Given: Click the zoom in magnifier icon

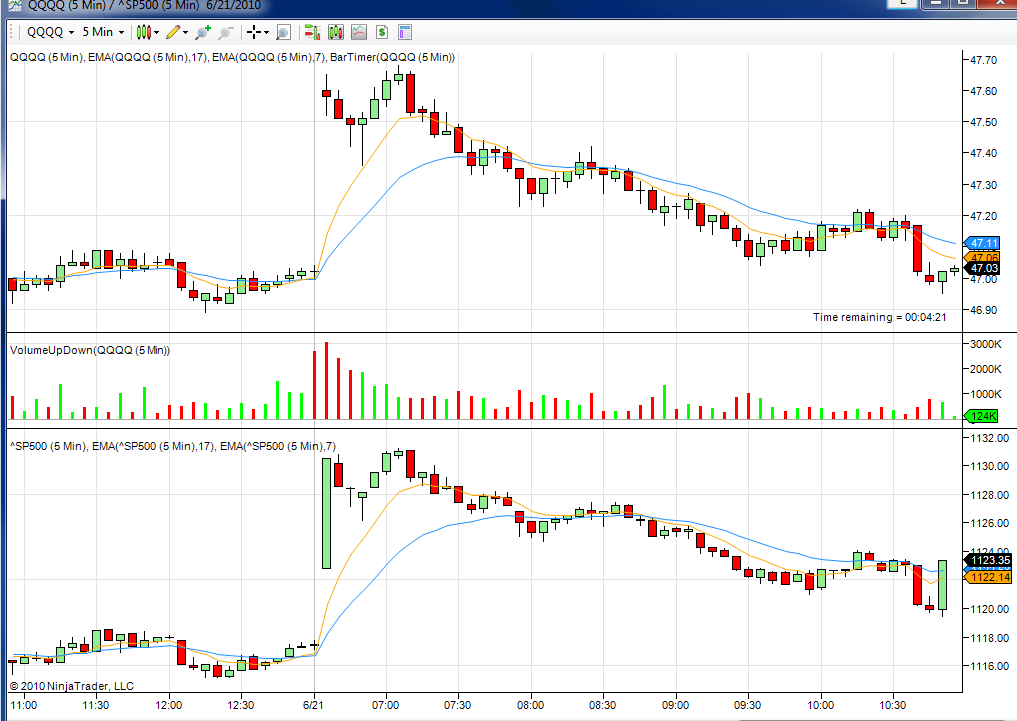Looking at the screenshot, I should [203, 32].
